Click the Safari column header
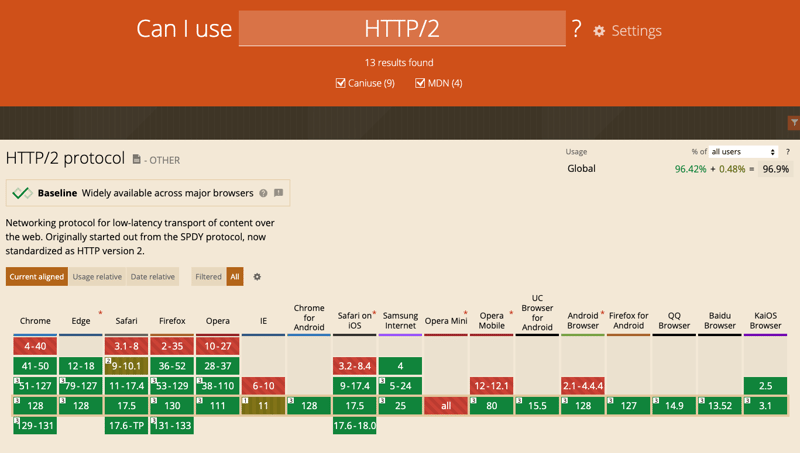Viewport: 800px width, 453px height. click(x=126, y=321)
